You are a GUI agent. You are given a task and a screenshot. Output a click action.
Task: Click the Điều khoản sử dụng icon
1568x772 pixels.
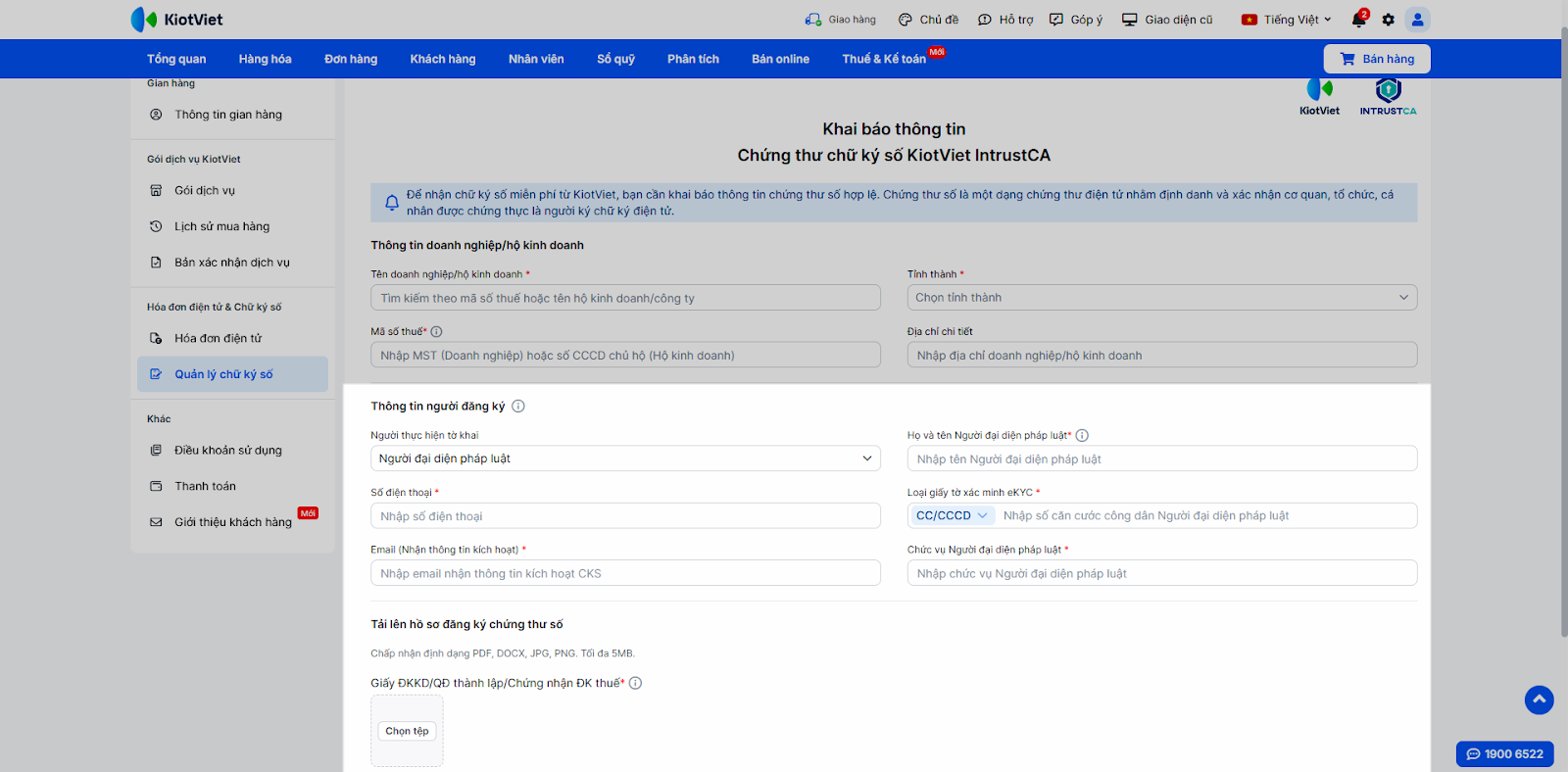pos(156,451)
